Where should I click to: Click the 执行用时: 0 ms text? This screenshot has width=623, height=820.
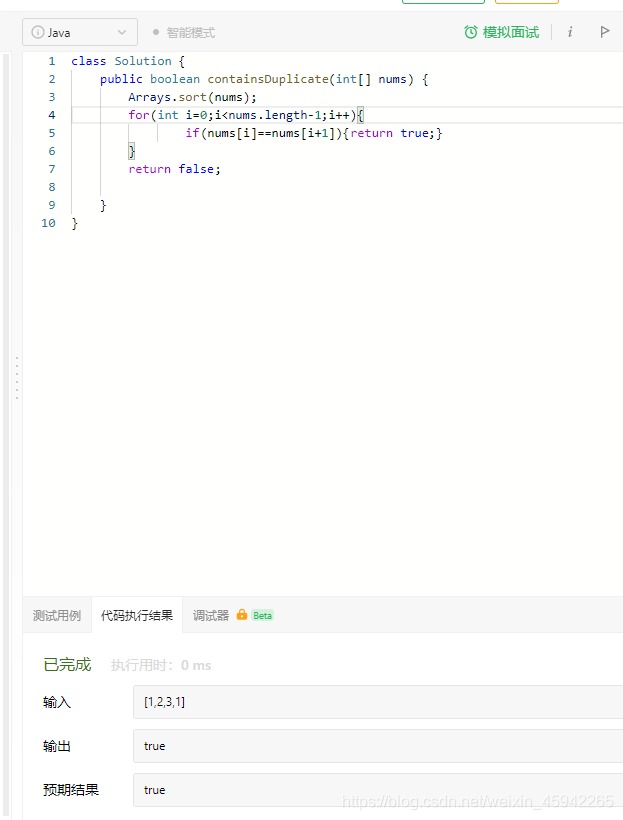[161, 665]
